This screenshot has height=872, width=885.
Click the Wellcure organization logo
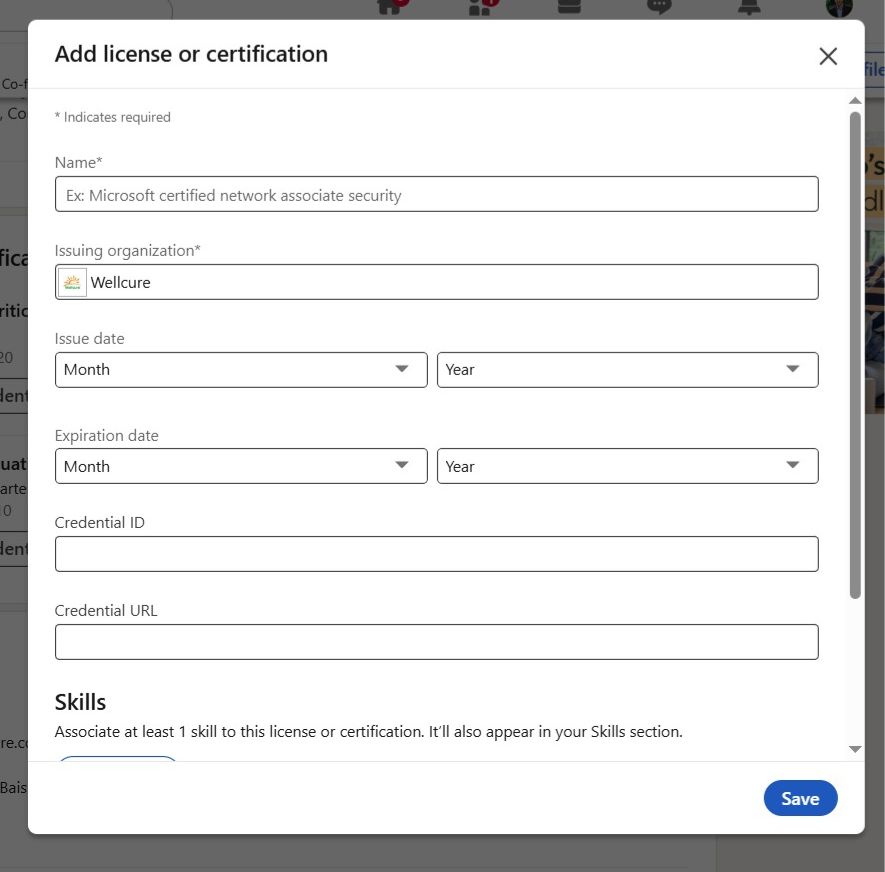point(72,283)
